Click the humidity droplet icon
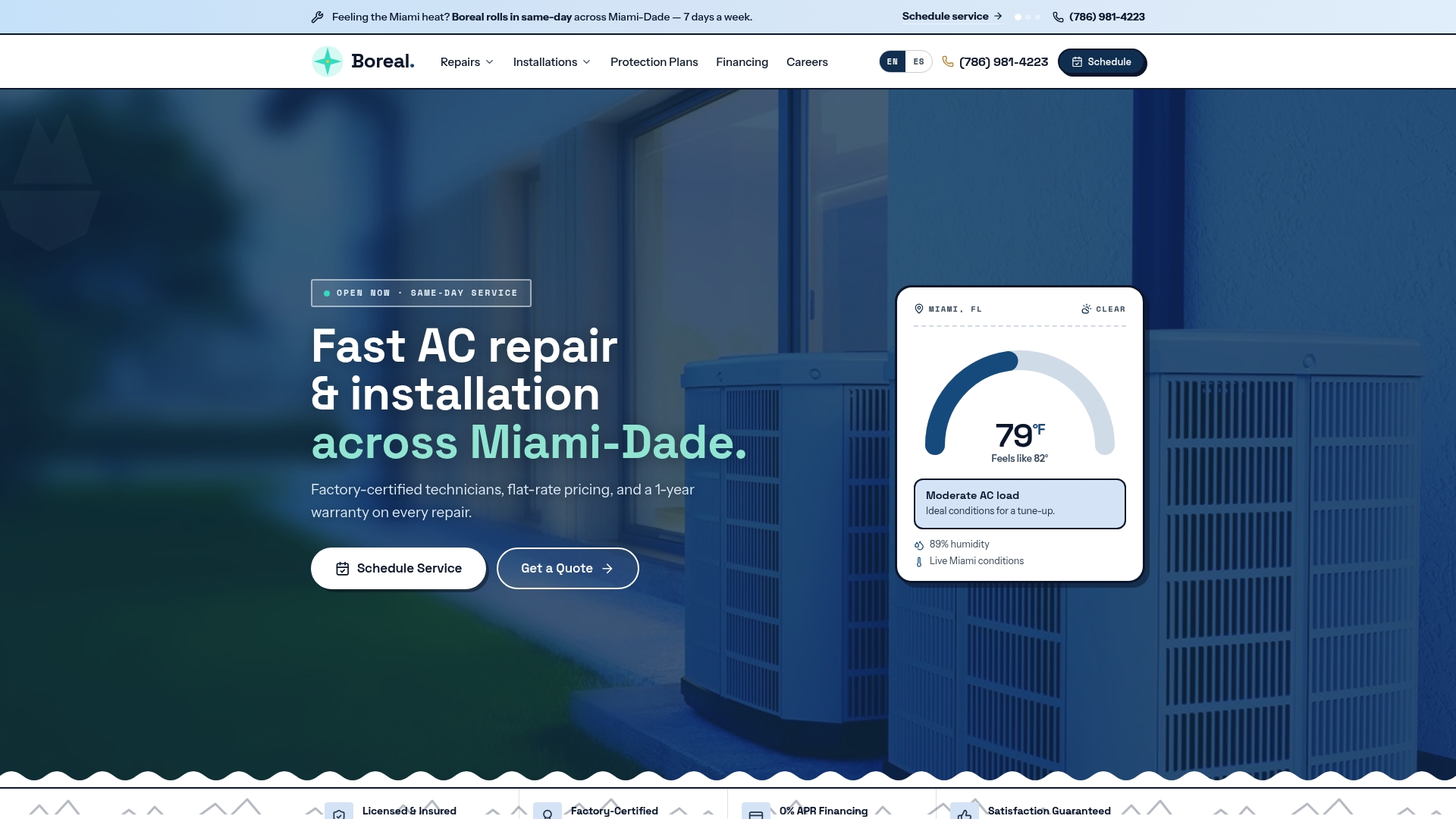1456x819 pixels. click(919, 545)
